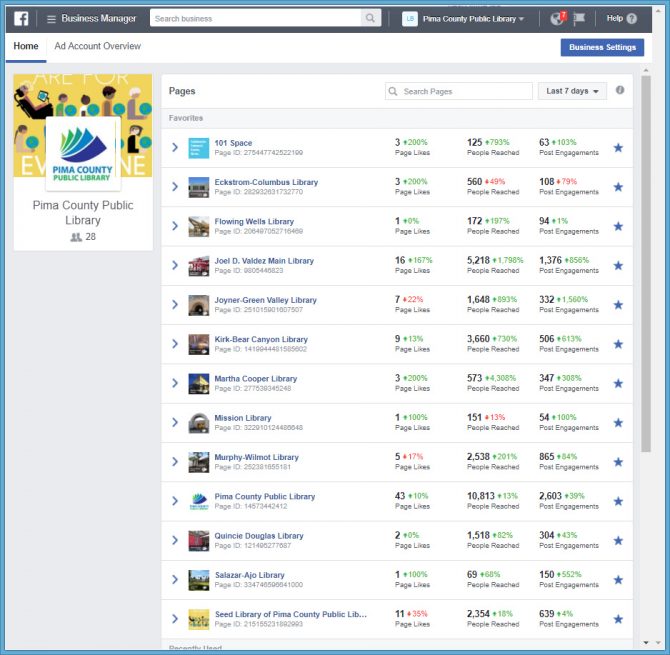Image resolution: width=670 pixels, height=655 pixels.
Task: Click the Salazar-Ajo Library page link
Action: coord(250,576)
